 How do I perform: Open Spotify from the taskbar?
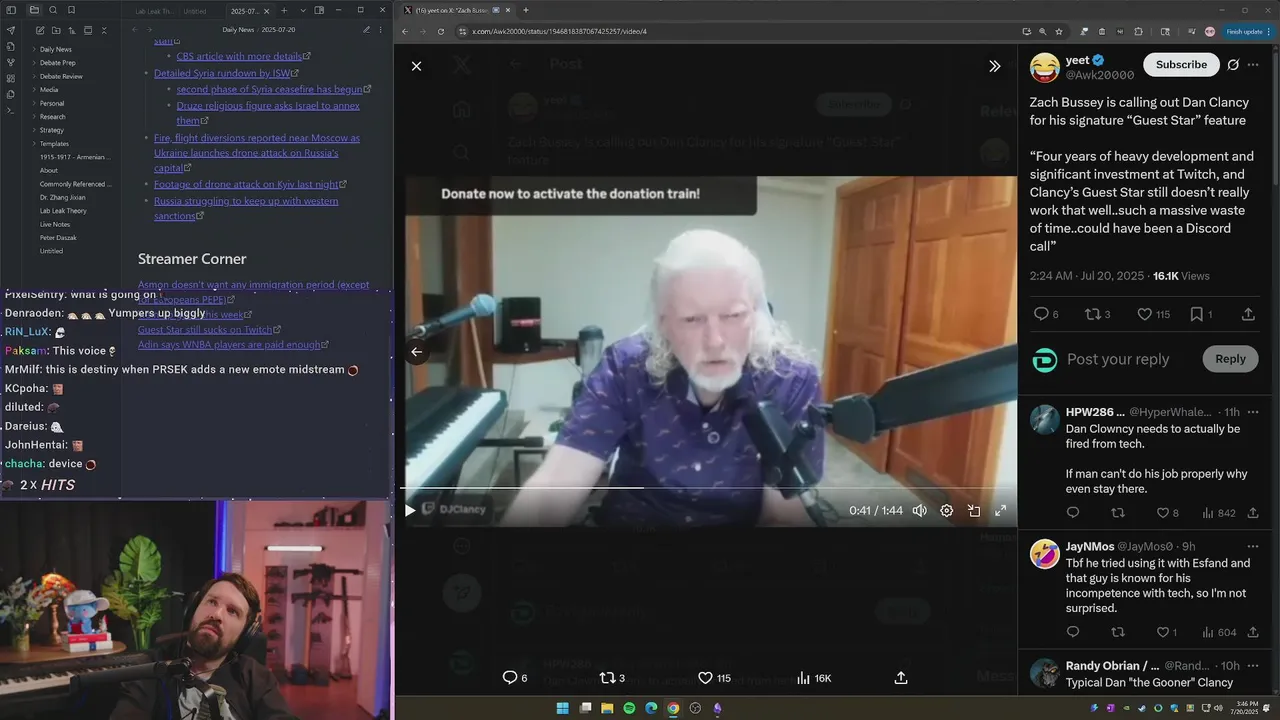tap(629, 708)
